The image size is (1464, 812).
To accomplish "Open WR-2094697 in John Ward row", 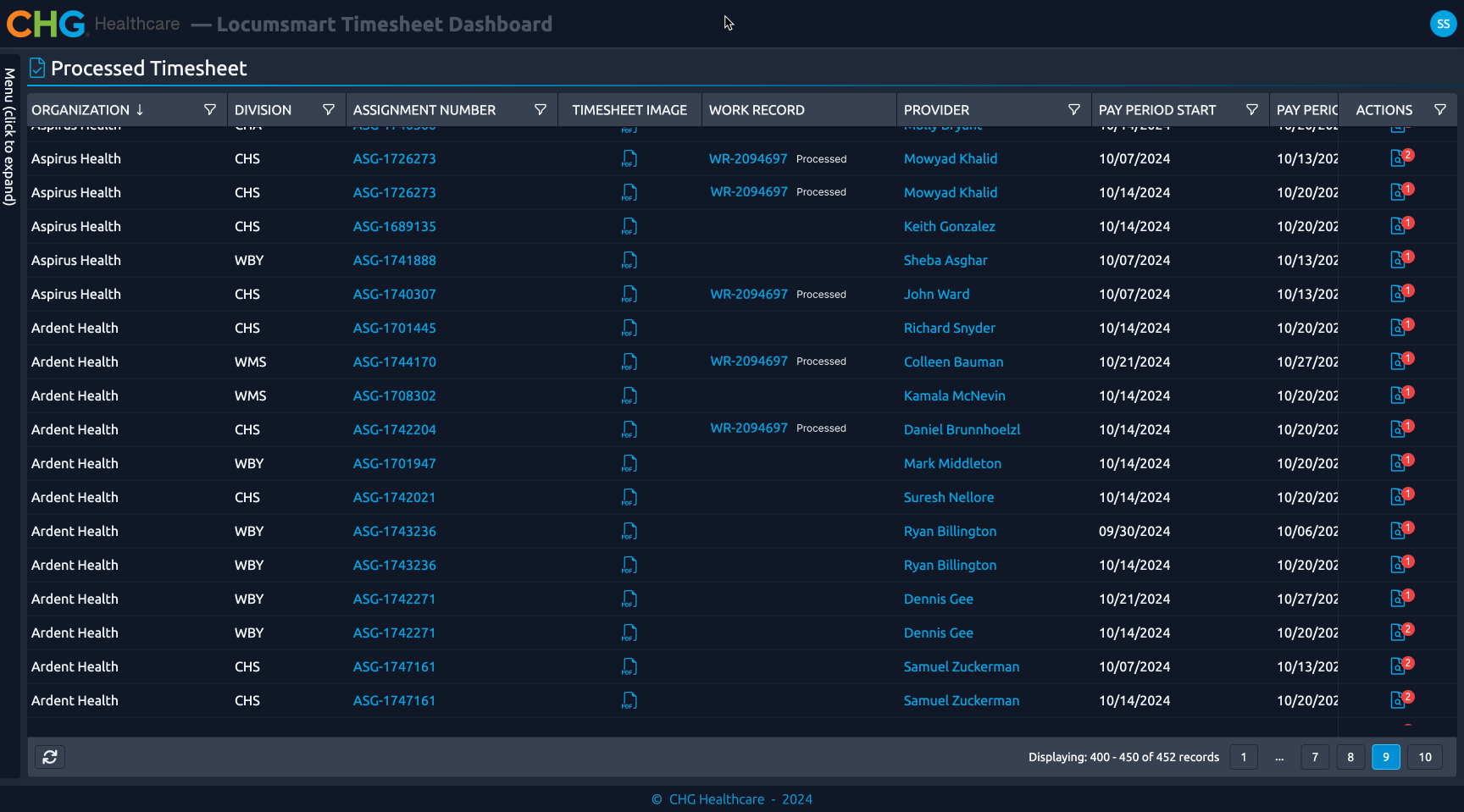I will click(749, 295).
